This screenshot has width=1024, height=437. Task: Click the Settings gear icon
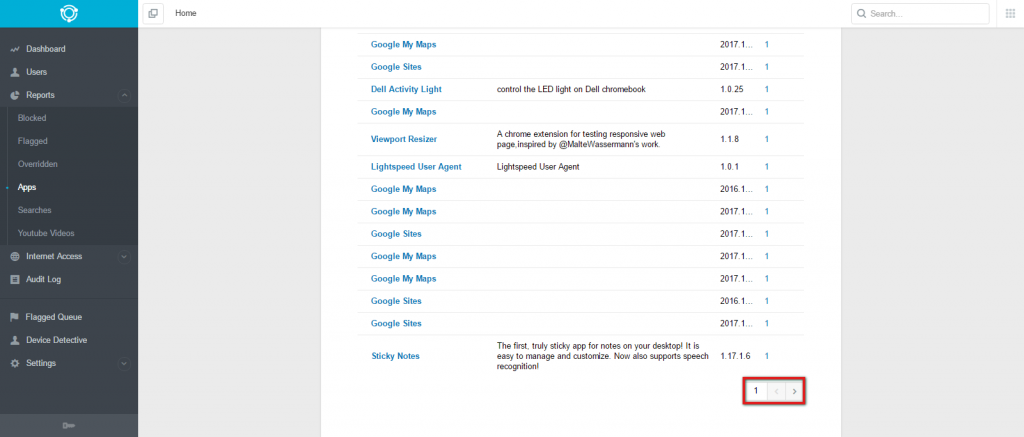(x=15, y=363)
